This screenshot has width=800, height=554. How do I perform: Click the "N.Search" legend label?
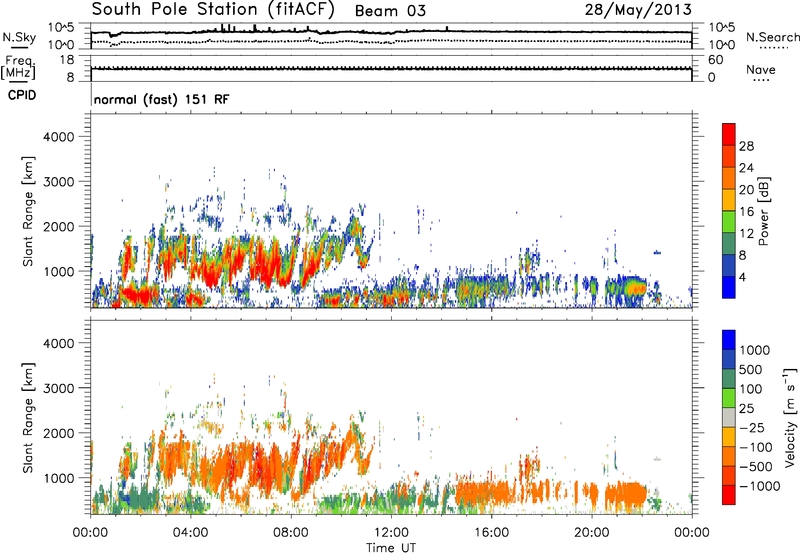click(773, 37)
